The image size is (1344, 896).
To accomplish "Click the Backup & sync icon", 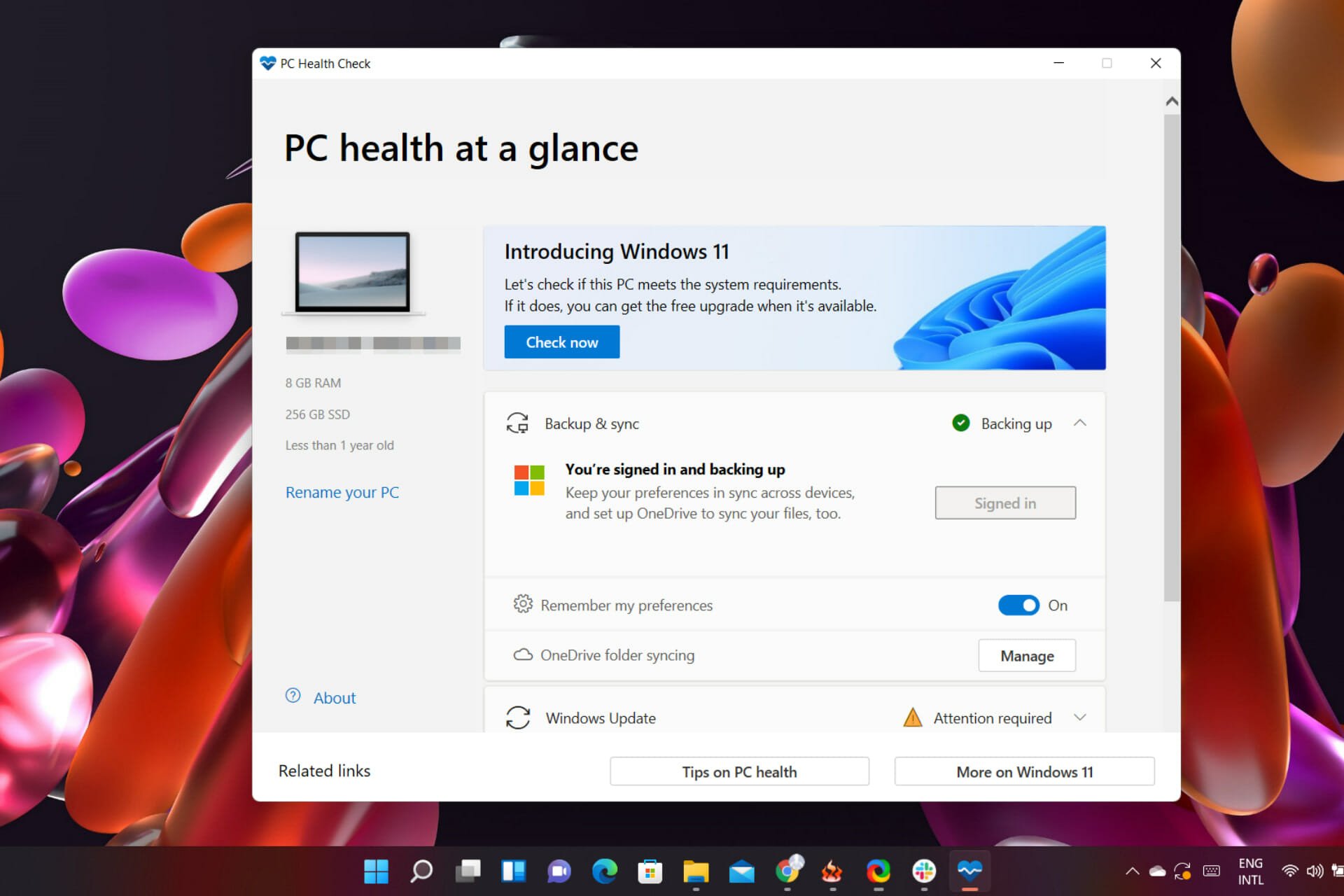I will click(x=517, y=423).
